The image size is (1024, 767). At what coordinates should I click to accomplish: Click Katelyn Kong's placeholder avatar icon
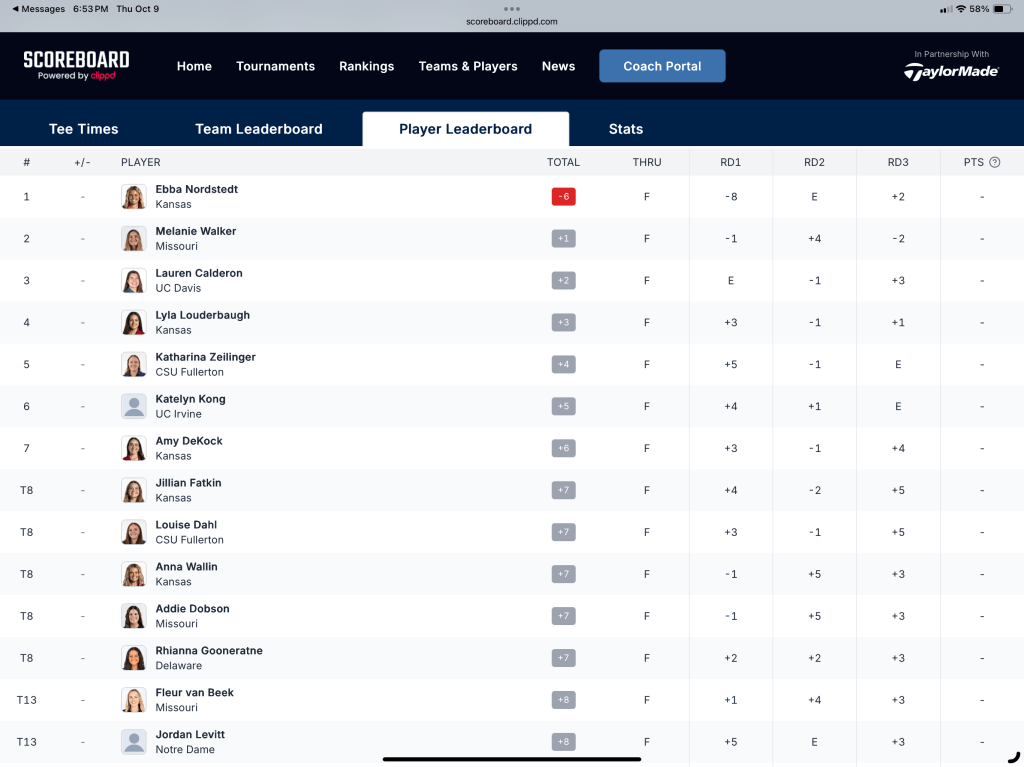point(133,406)
